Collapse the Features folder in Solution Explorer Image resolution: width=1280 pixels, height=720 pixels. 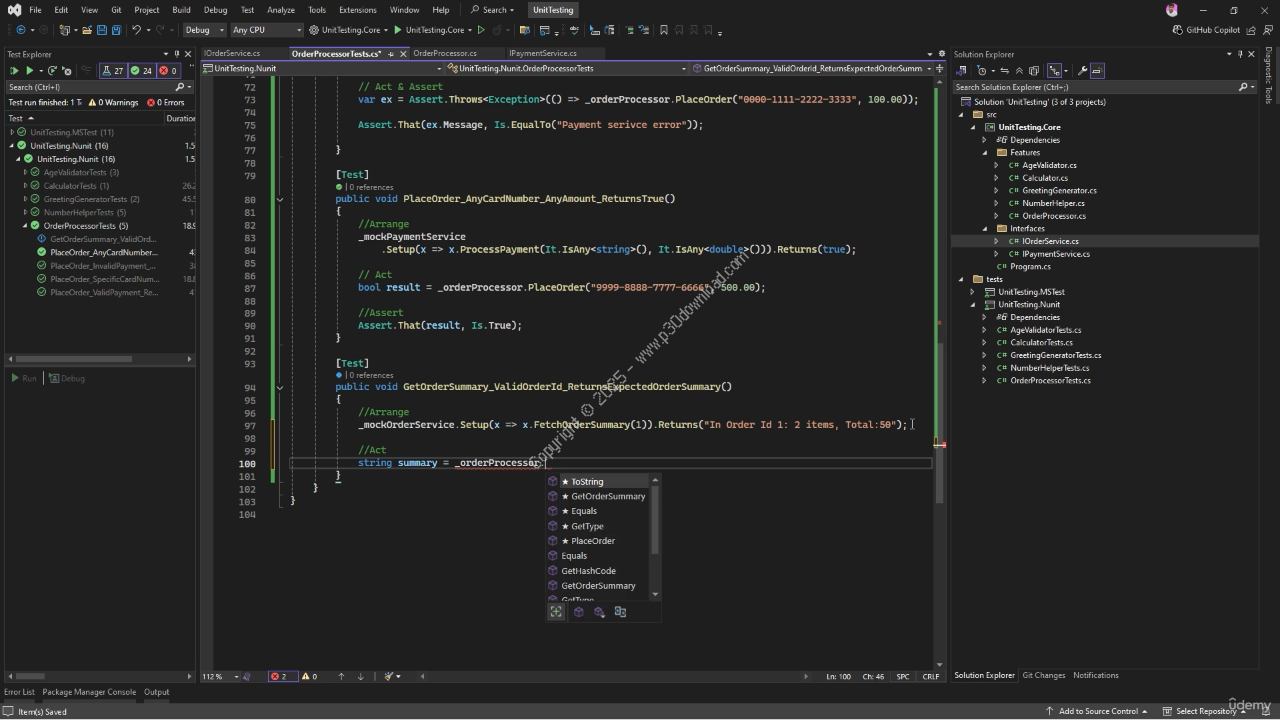[984, 153]
